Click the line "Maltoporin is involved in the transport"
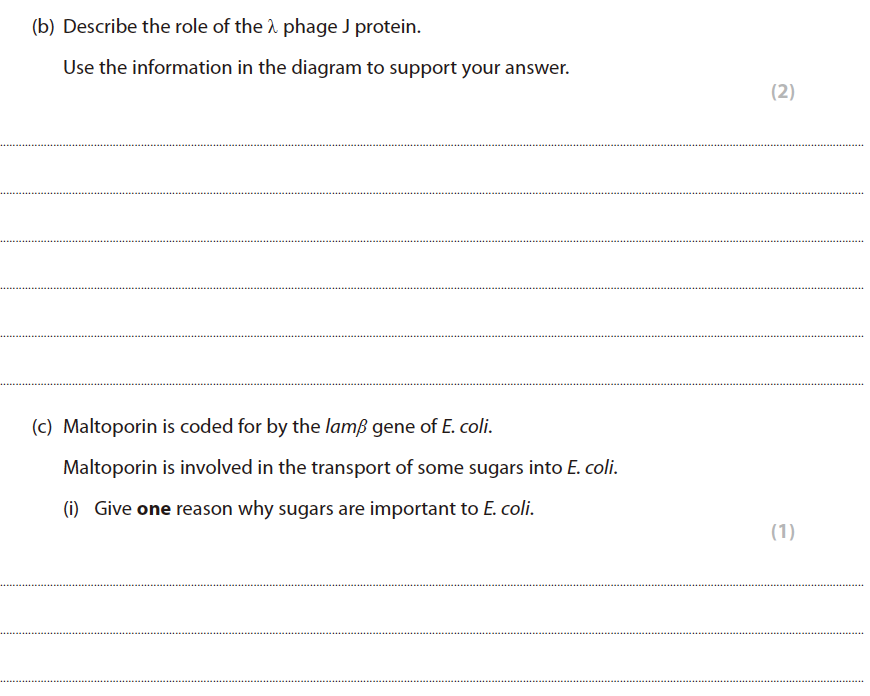The height and width of the screenshot is (696, 870). (x=340, y=468)
